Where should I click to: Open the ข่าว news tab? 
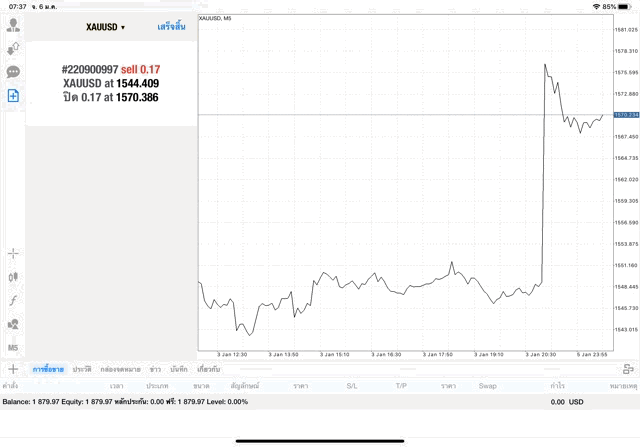[155, 369]
